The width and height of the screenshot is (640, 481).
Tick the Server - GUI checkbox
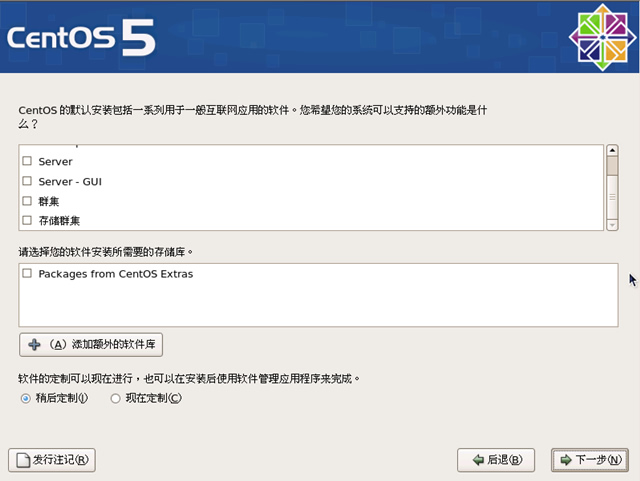[x=27, y=181]
